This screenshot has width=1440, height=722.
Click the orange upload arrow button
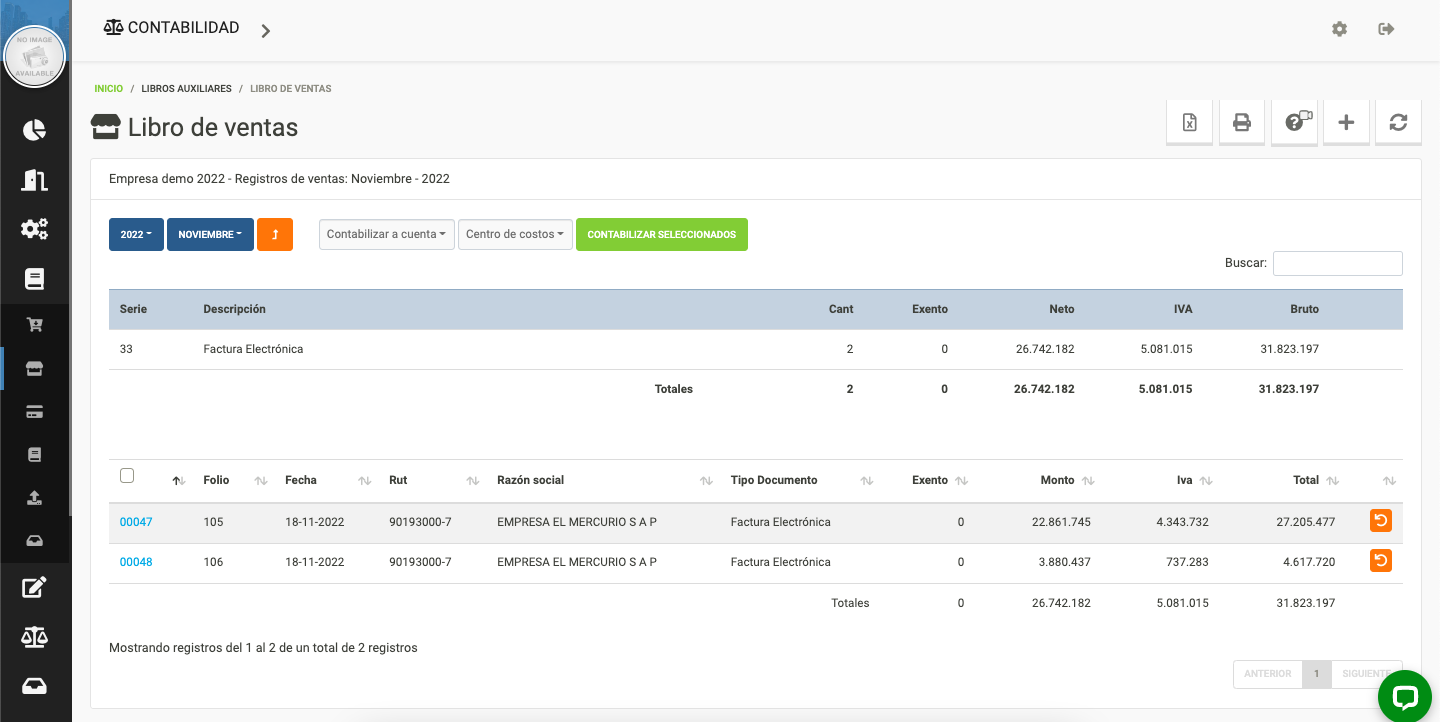pos(275,234)
